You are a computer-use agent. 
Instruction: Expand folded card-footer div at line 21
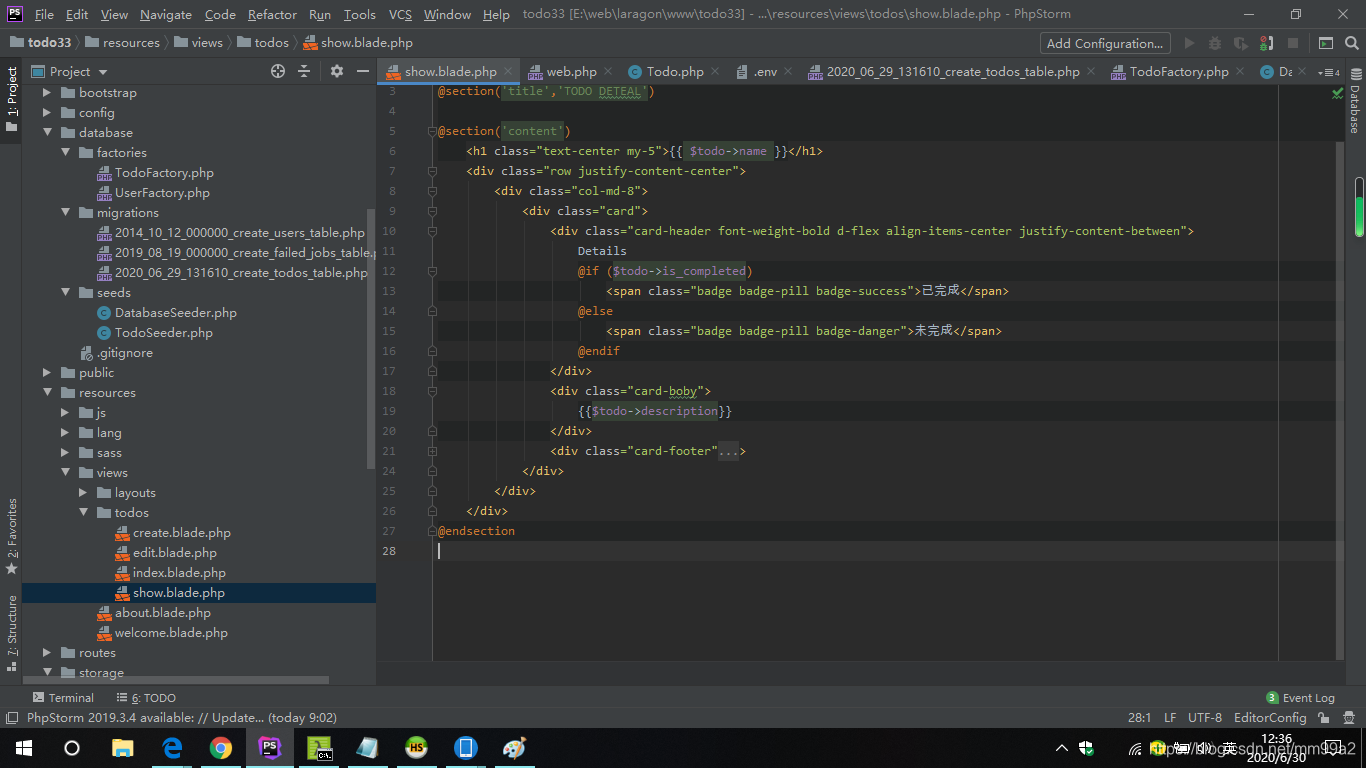433,451
